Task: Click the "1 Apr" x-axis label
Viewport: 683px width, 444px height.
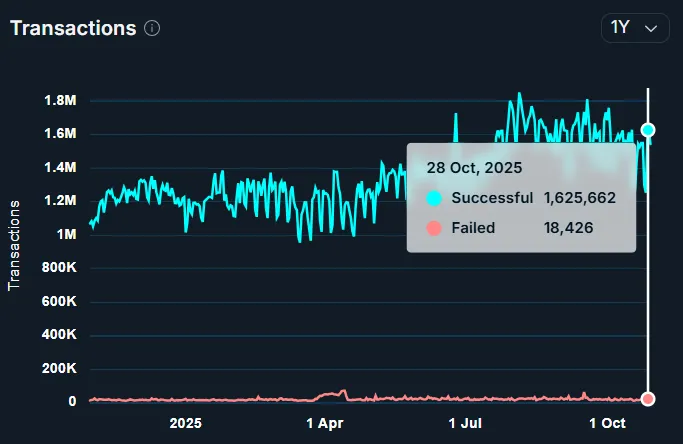Action: 327,423
